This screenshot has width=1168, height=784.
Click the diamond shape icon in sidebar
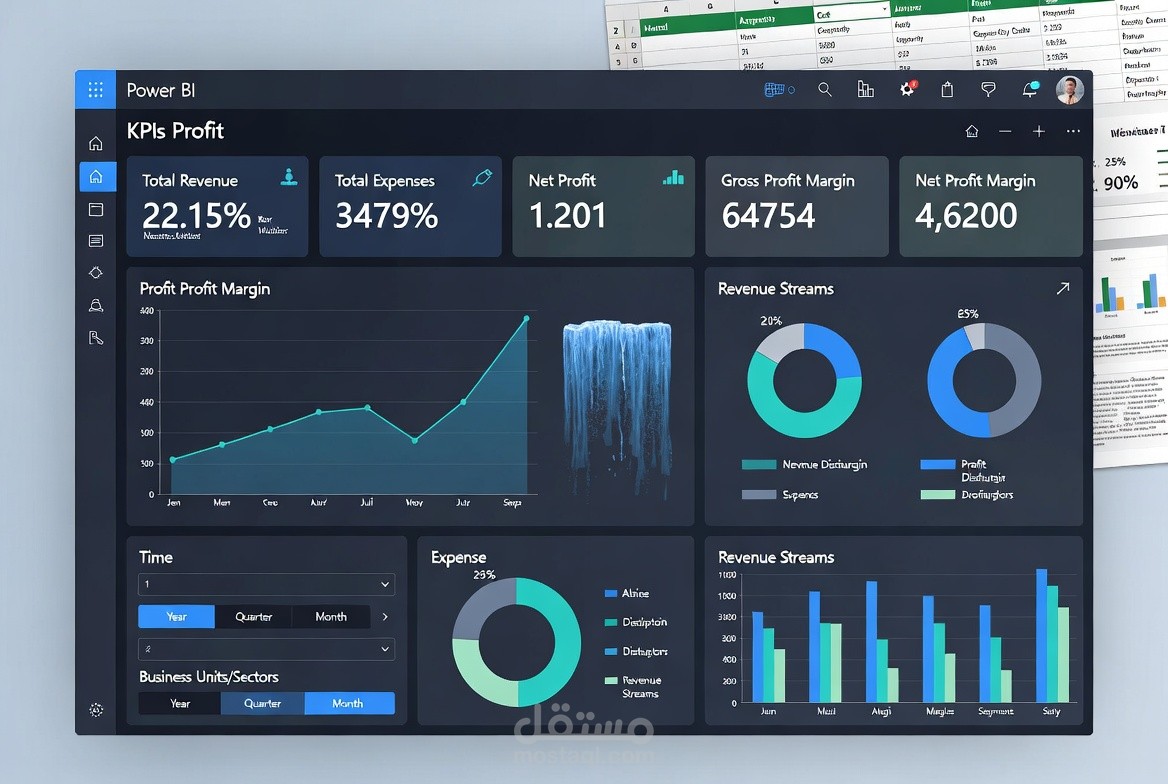pyautogui.click(x=95, y=273)
